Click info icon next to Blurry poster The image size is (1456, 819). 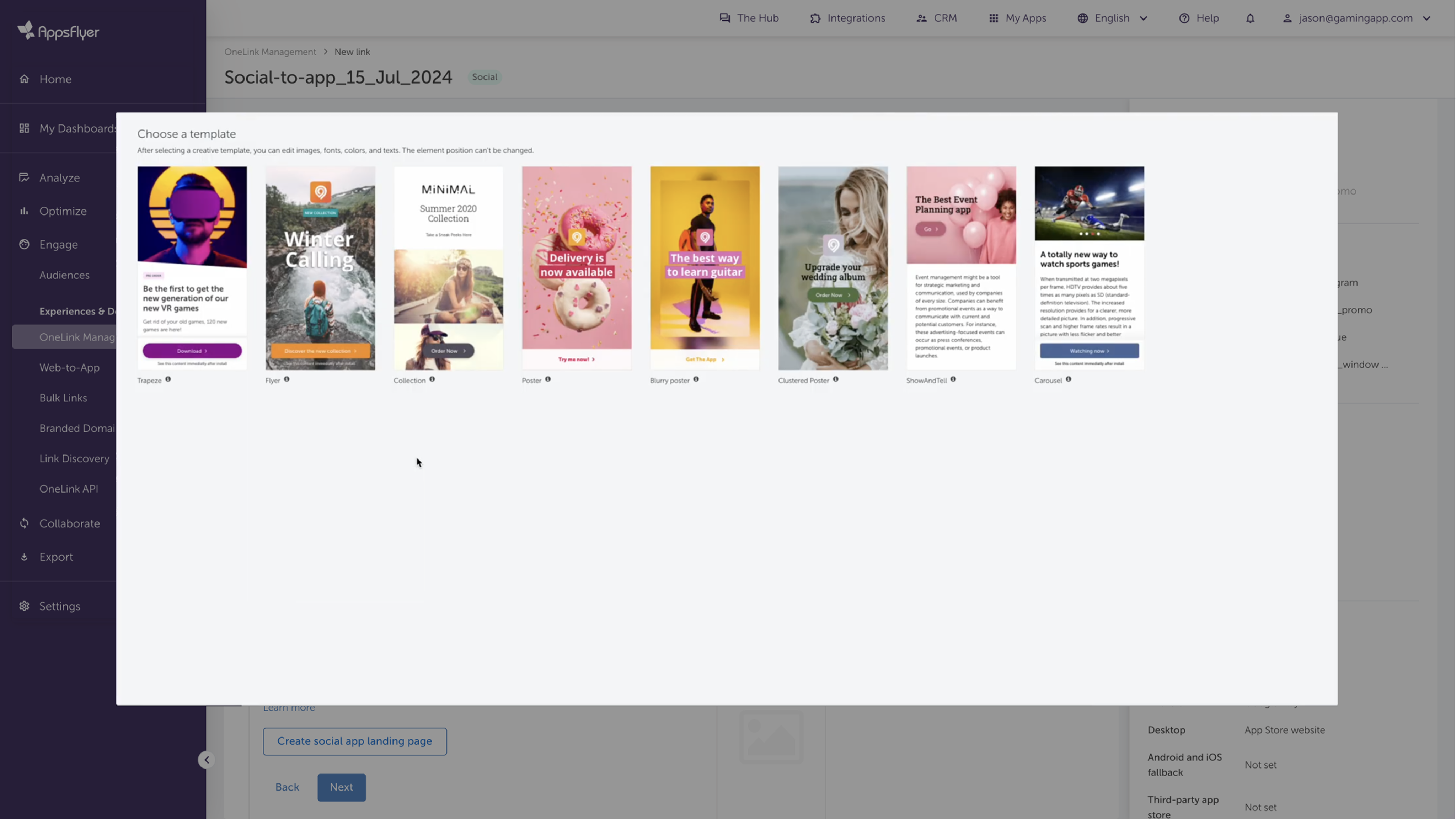(x=696, y=379)
